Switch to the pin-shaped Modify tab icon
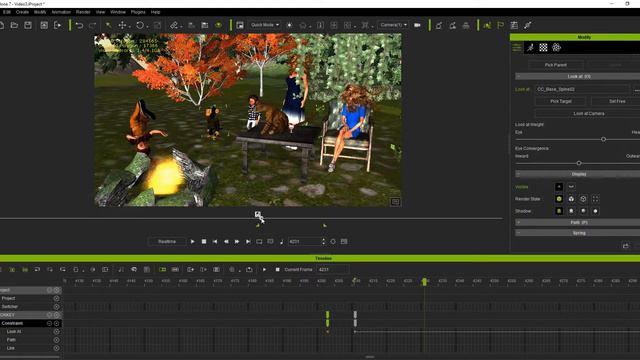The image size is (640, 360). [x=530, y=47]
